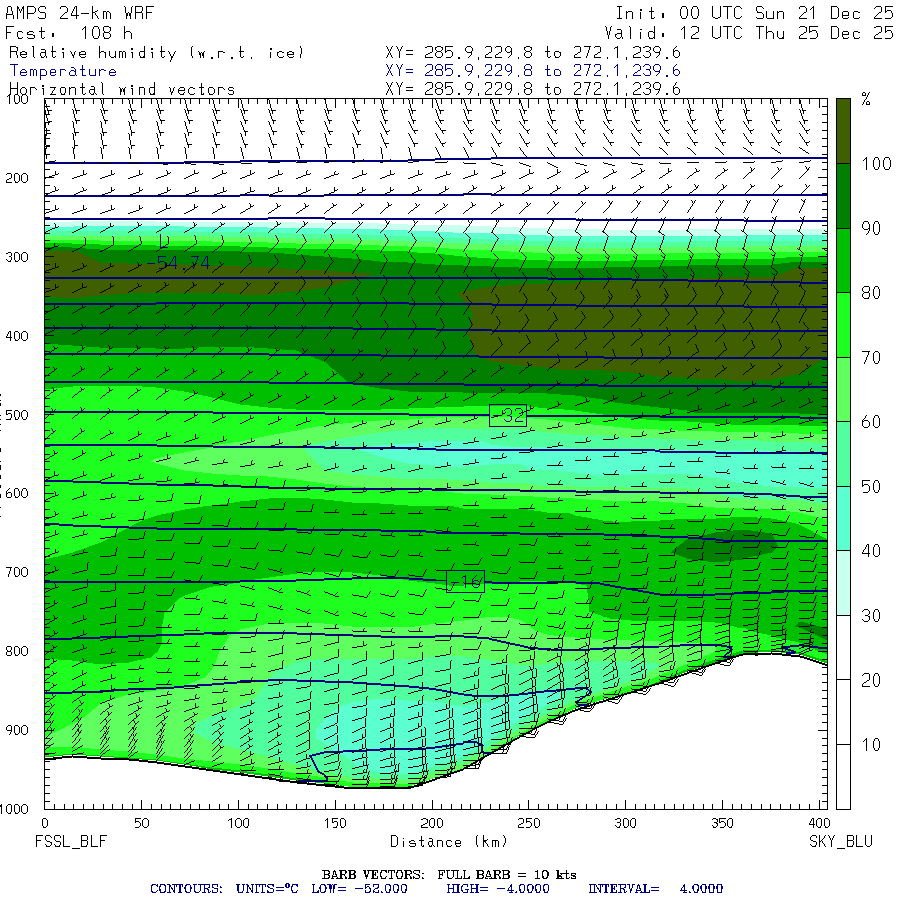900x900 pixels.
Task: Click the '900' pressure axis label
Action: [17, 730]
